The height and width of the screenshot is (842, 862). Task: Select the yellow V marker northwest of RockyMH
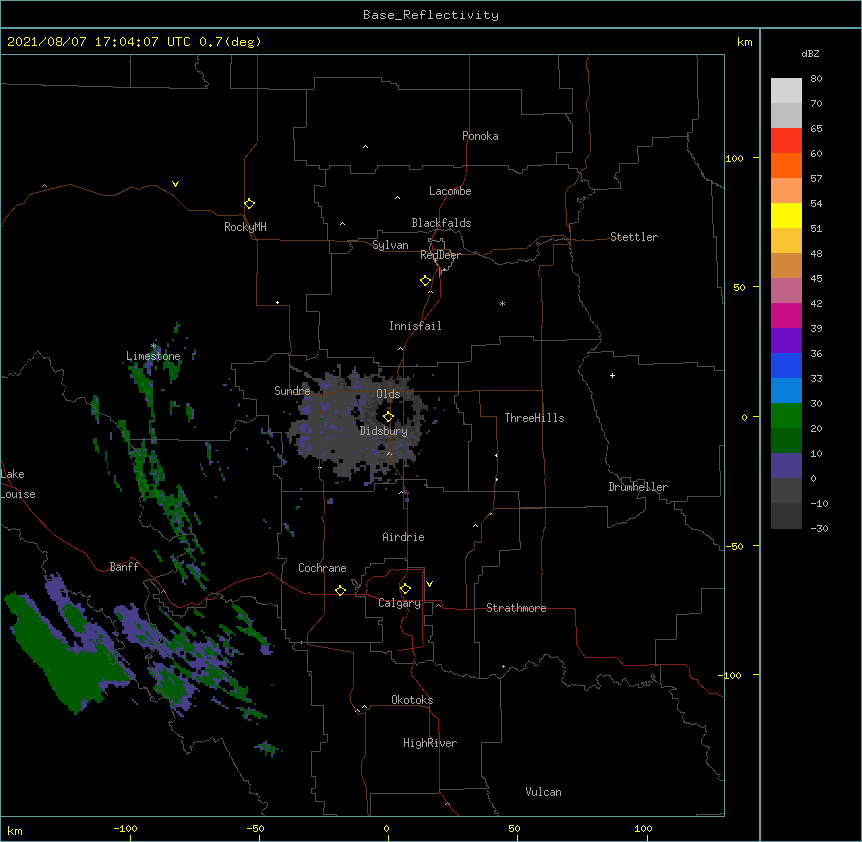click(175, 184)
